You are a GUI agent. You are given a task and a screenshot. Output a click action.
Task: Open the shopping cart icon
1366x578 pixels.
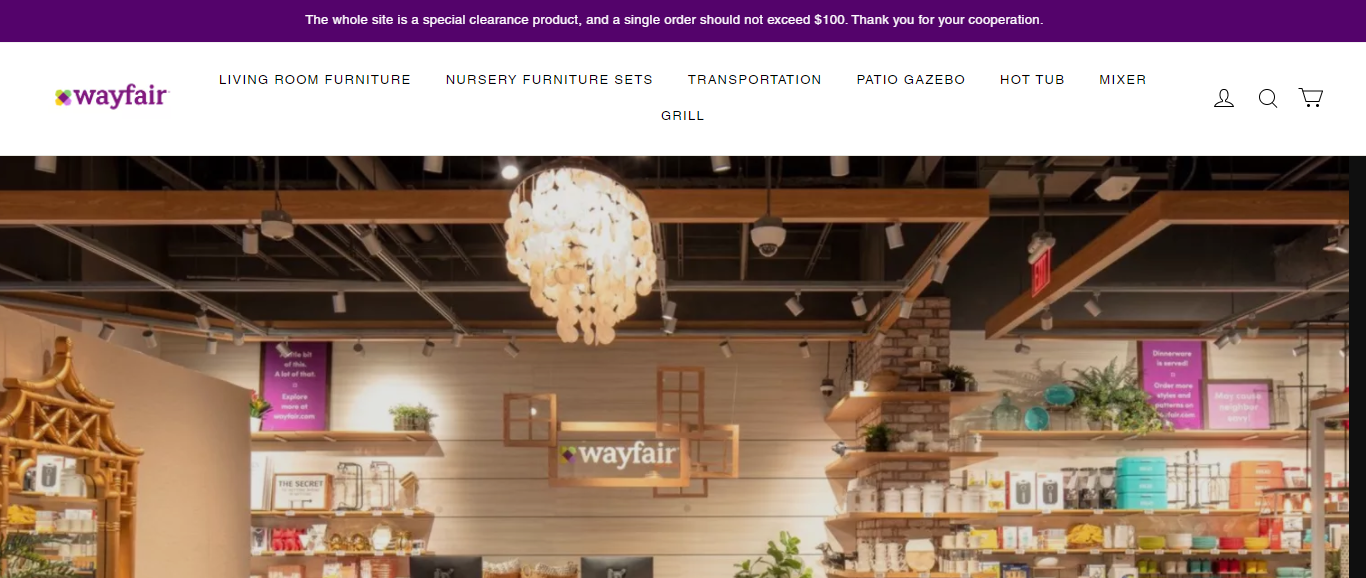(x=1311, y=98)
